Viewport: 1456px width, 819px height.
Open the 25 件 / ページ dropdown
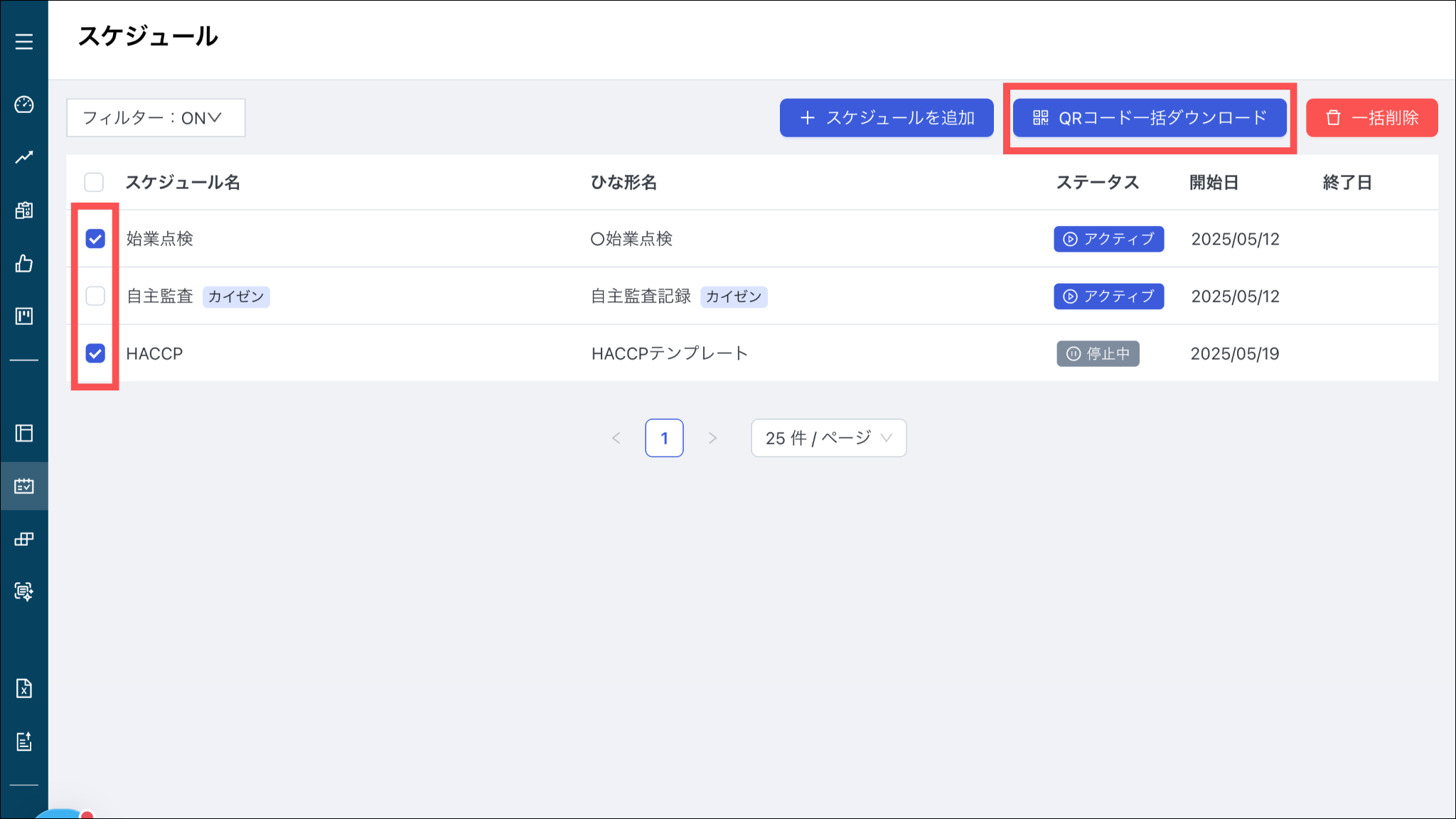tap(828, 438)
